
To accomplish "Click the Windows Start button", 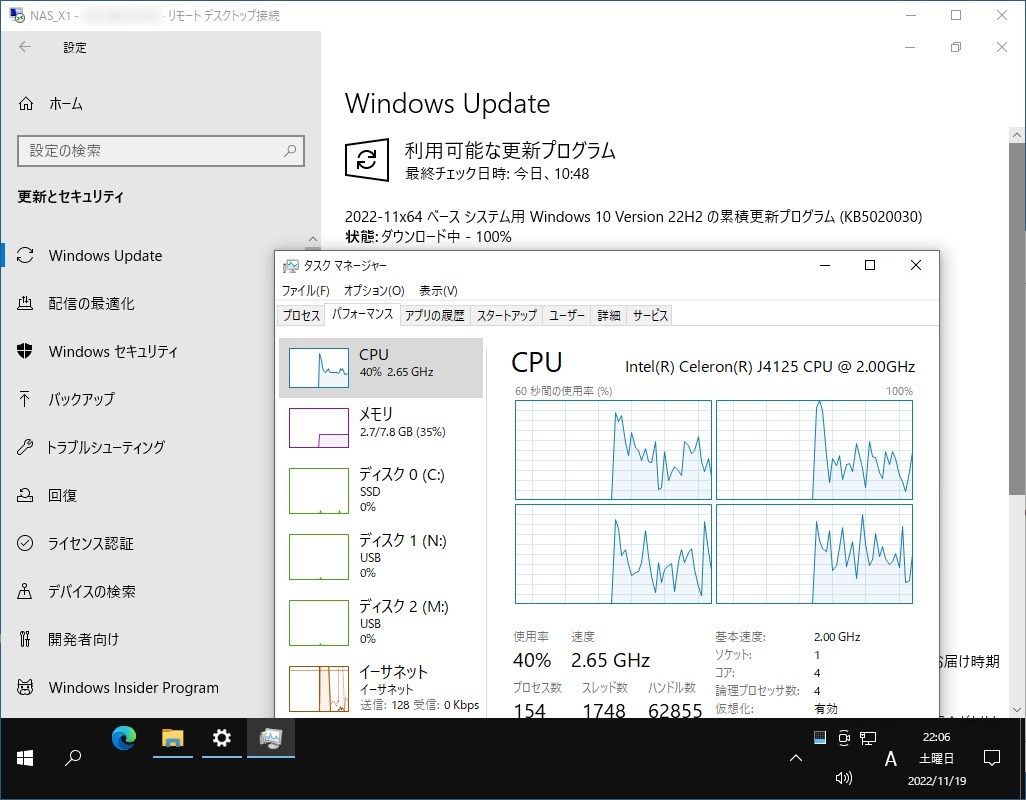I will 25,758.
